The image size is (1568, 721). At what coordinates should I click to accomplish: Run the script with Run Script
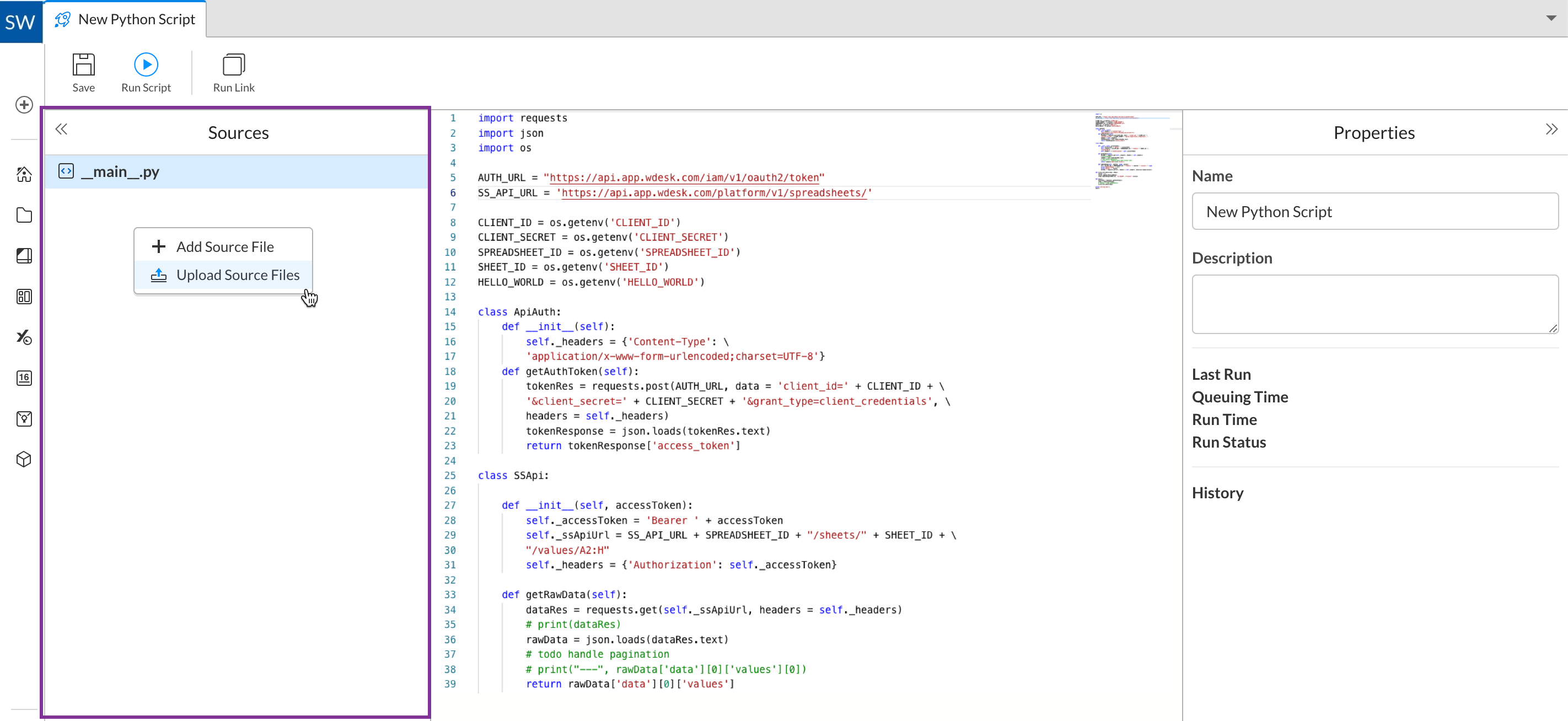point(146,73)
